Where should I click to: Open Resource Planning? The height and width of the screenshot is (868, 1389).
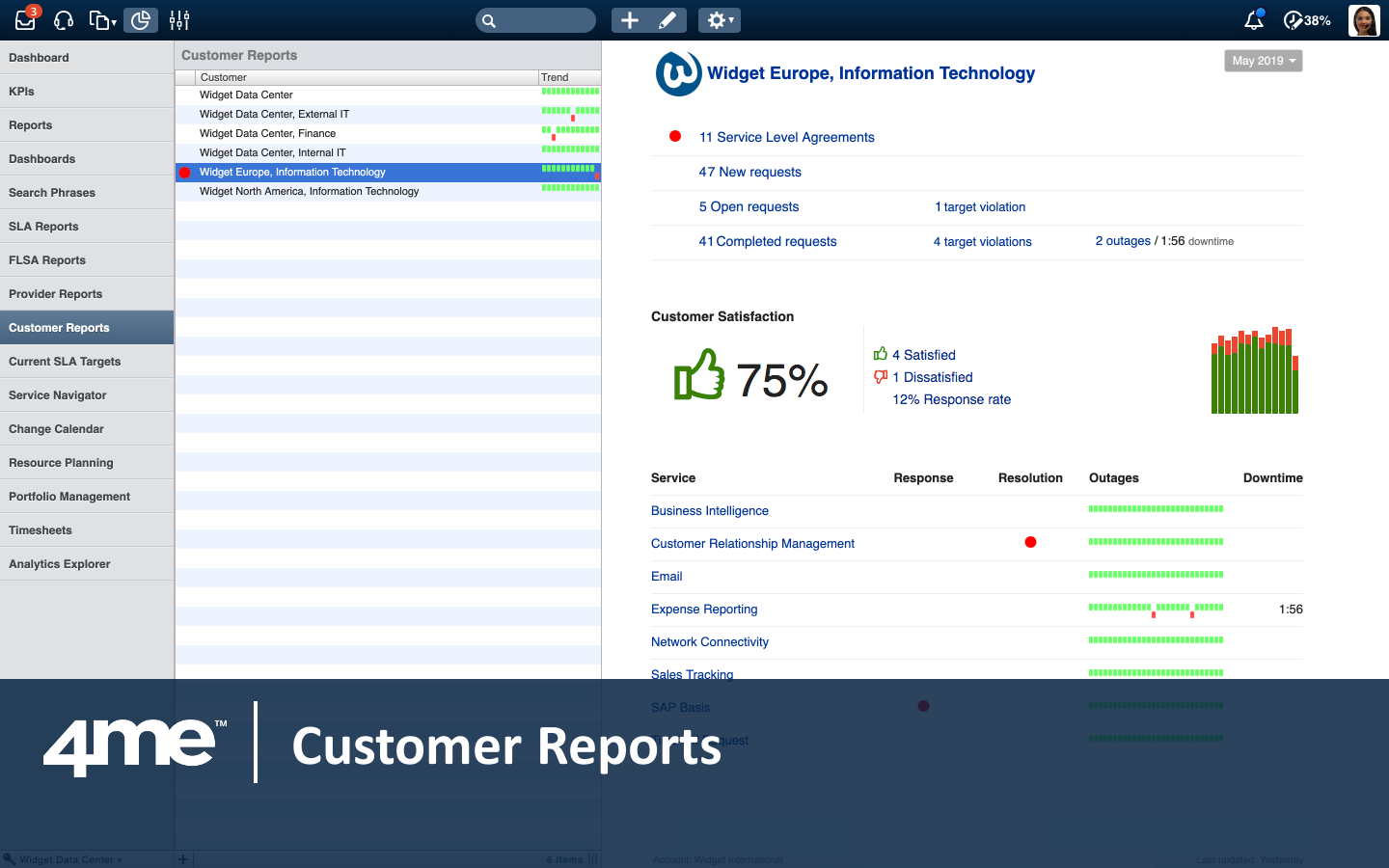pos(87,463)
